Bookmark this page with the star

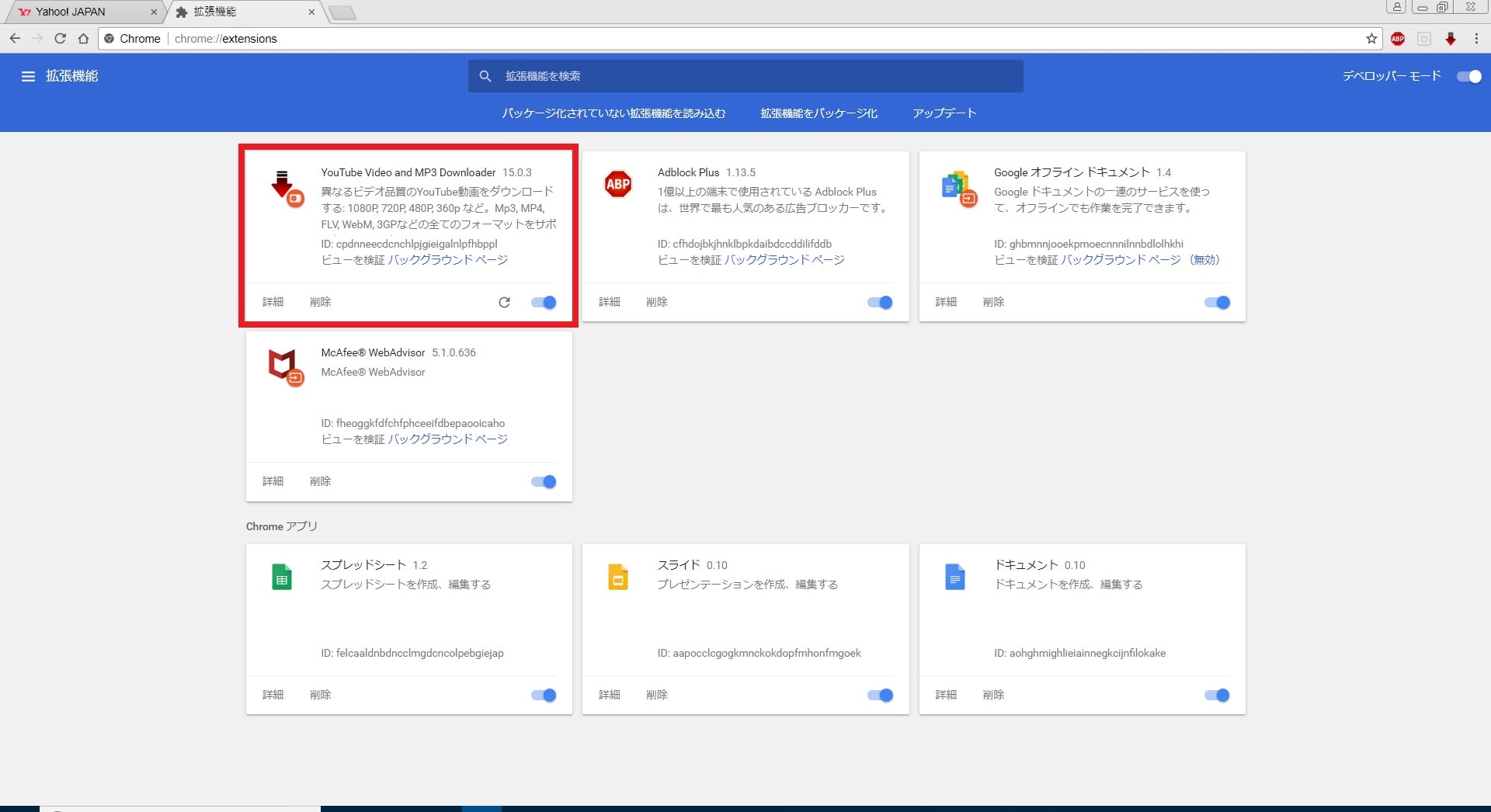click(1371, 38)
